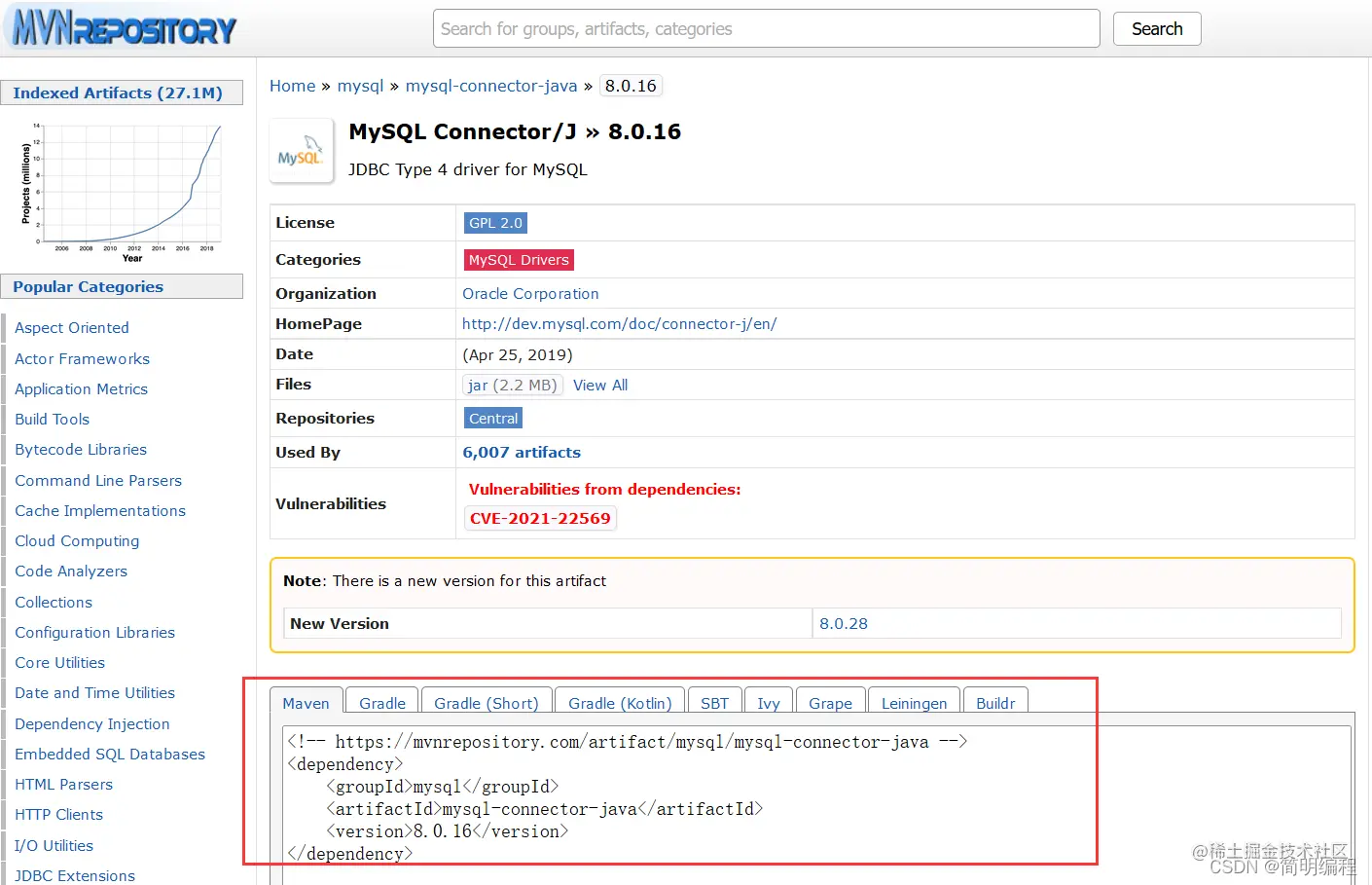Click the JDBC Type 4 driver description
Viewport: 1372px width, 885px height.
(x=468, y=169)
